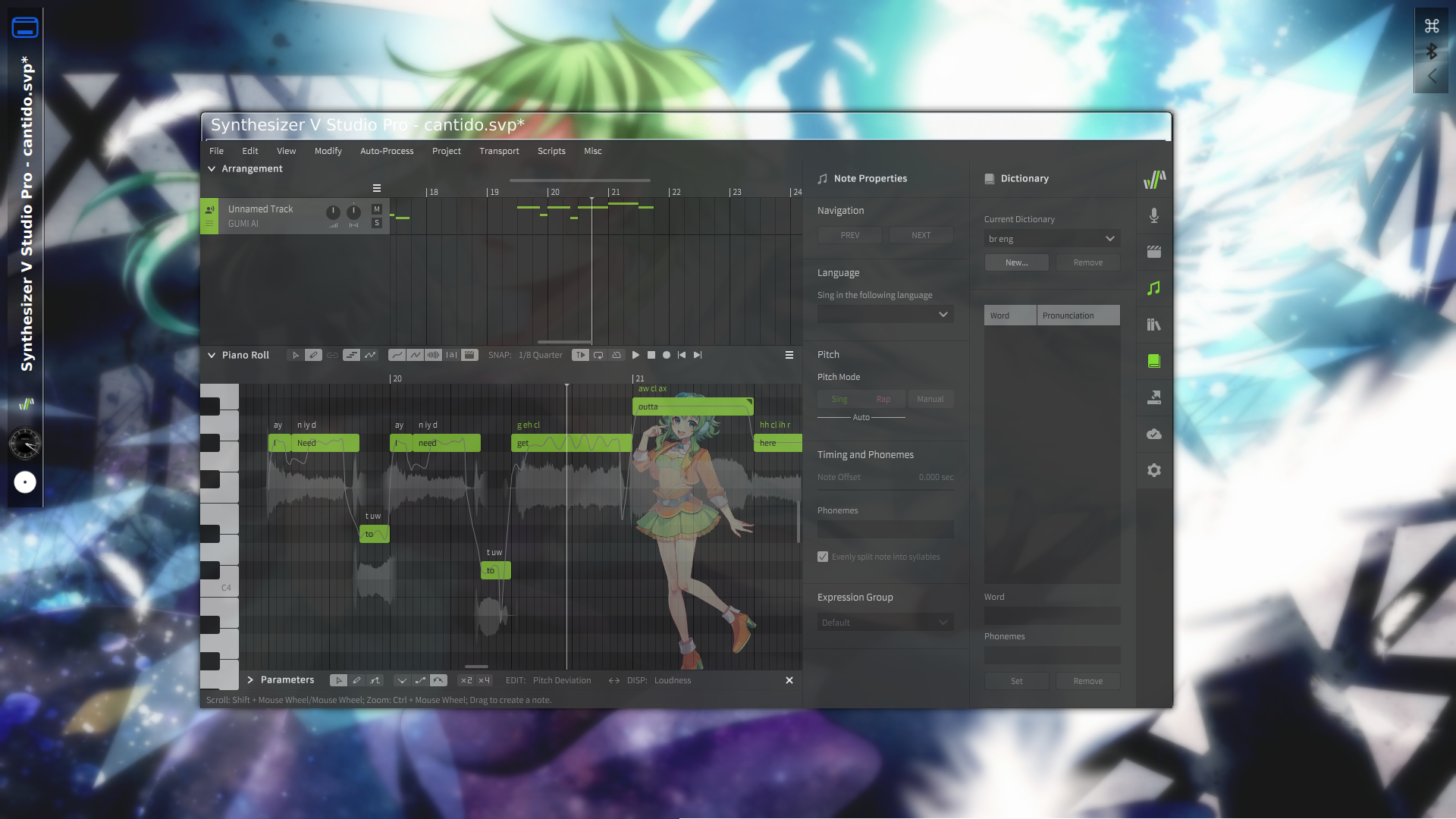Click the NEXT navigation button
This screenshot has width=1456, height=819.
[x=921, y=235]
